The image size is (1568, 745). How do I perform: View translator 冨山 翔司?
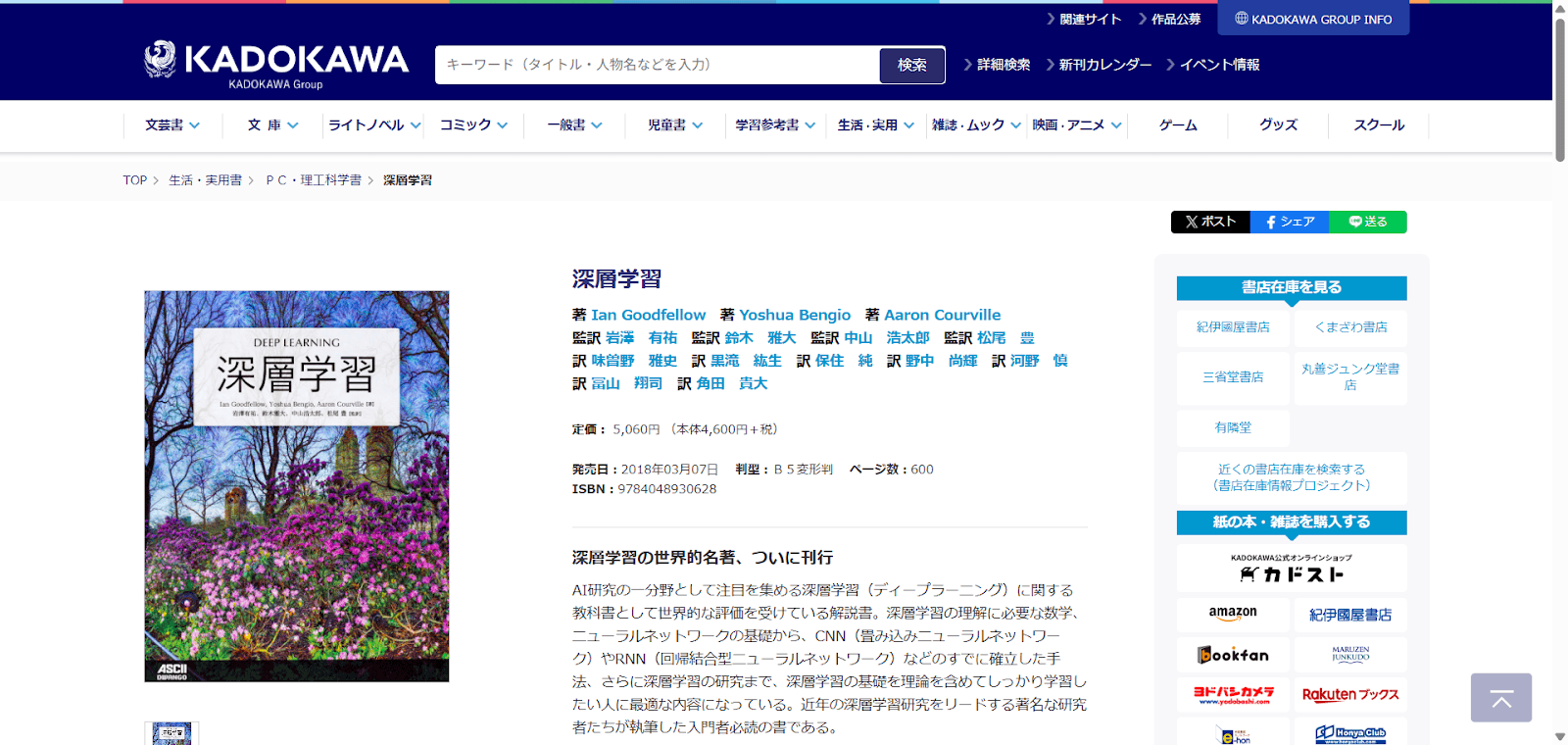coord(627,383)
